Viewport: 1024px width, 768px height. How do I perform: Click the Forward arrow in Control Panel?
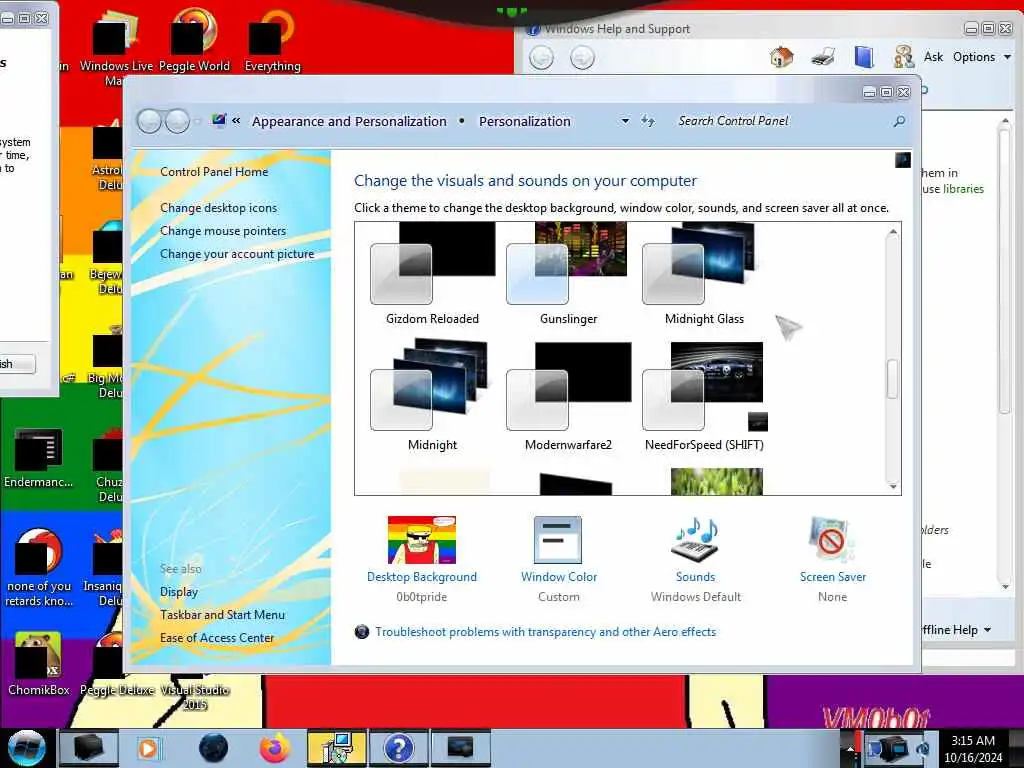click(x=177, y=121)
